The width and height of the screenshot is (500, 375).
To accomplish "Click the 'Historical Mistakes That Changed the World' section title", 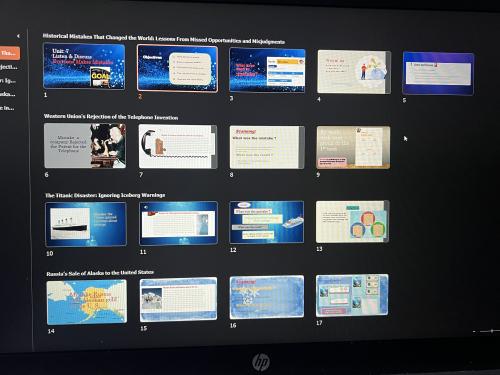I will coord(164,39).
